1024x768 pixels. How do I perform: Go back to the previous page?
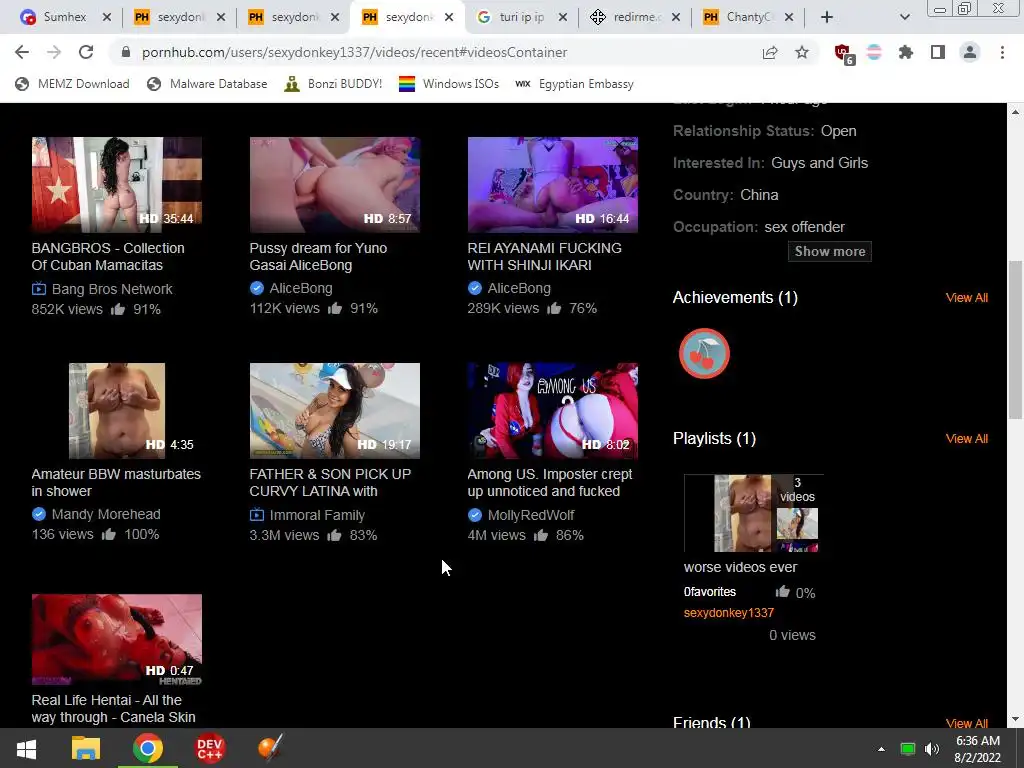pos(22,52)
